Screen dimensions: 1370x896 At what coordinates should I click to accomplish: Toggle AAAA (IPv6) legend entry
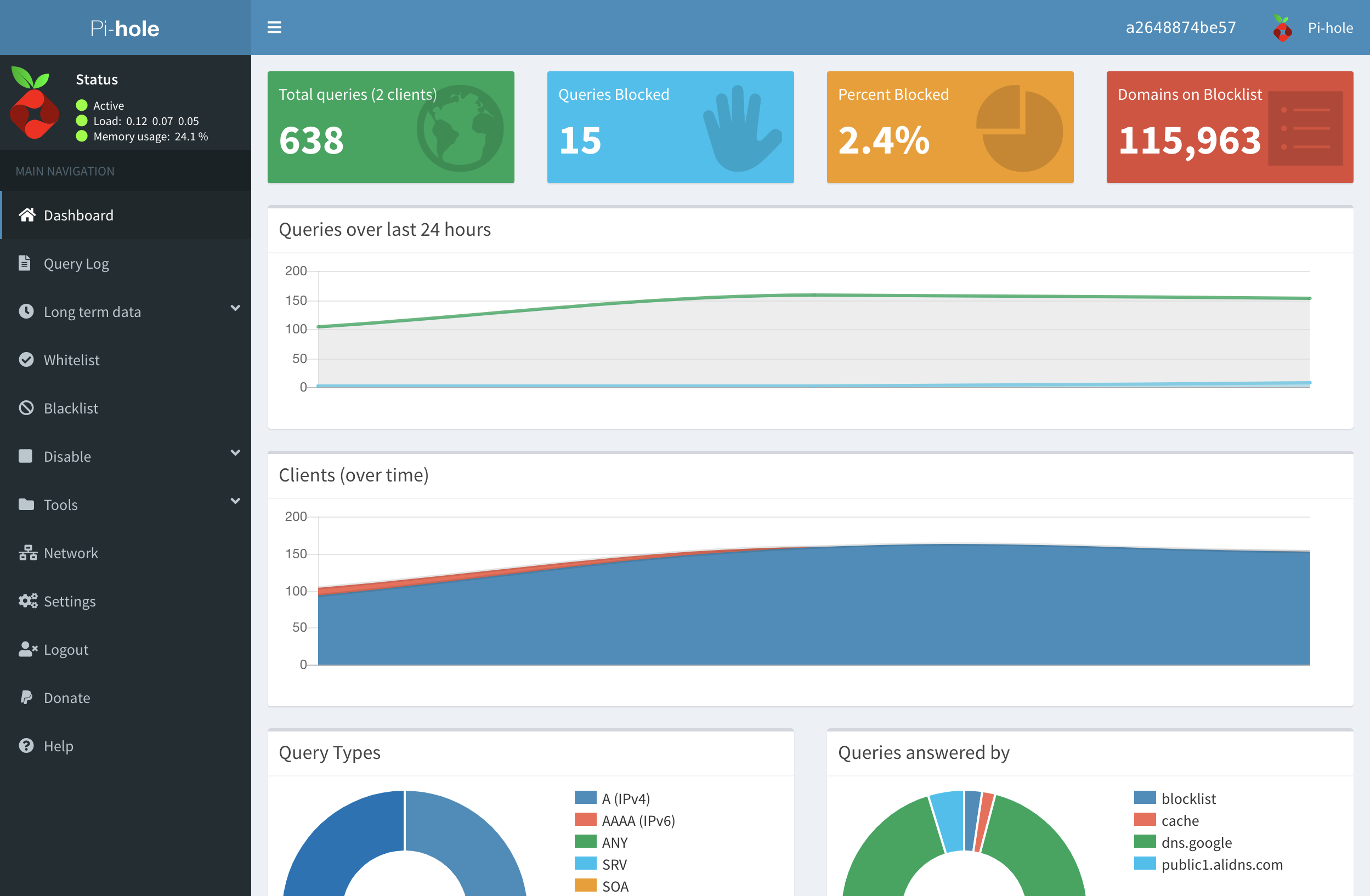(x=637, y=821)
